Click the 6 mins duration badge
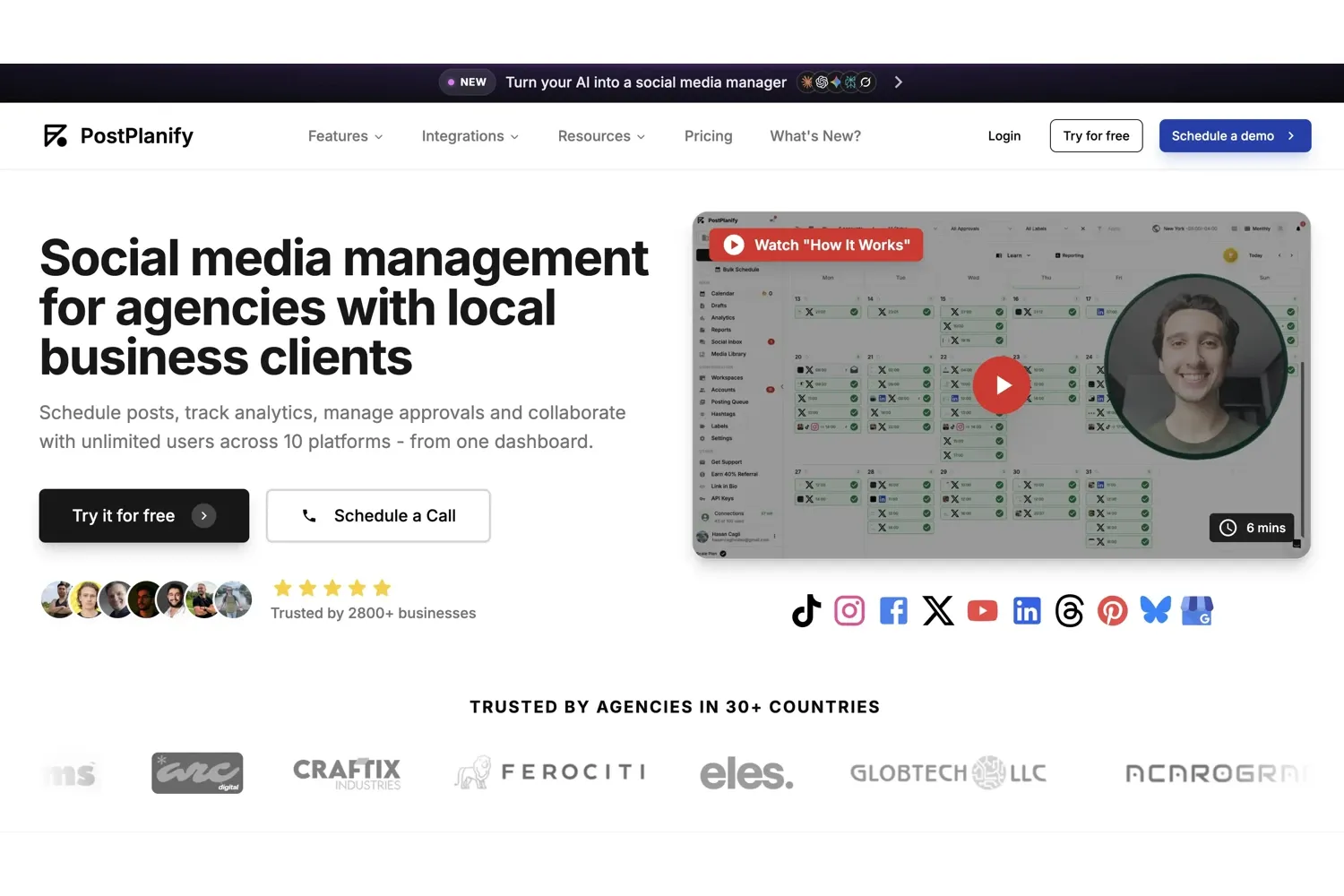 [x=1252, y=528]
